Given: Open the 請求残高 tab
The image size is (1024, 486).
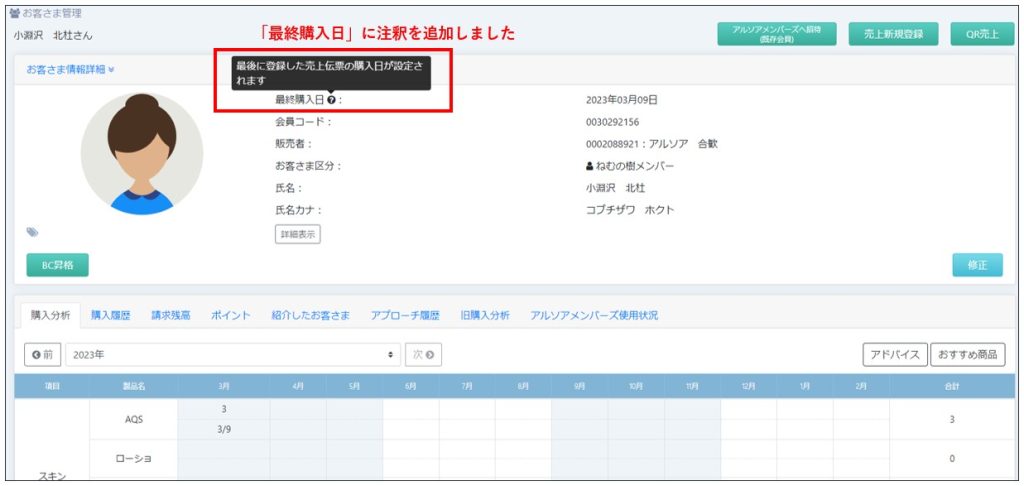Looking at the screenshot, I should [171, 315].
